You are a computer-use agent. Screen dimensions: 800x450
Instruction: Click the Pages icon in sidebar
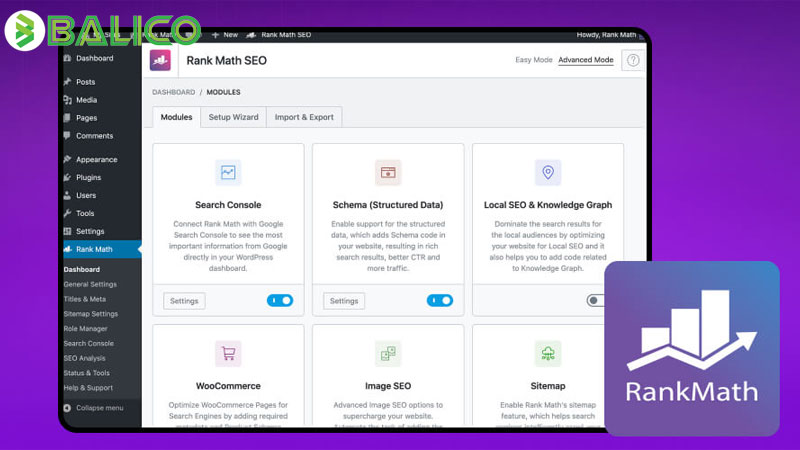click(x=67, y=118)
